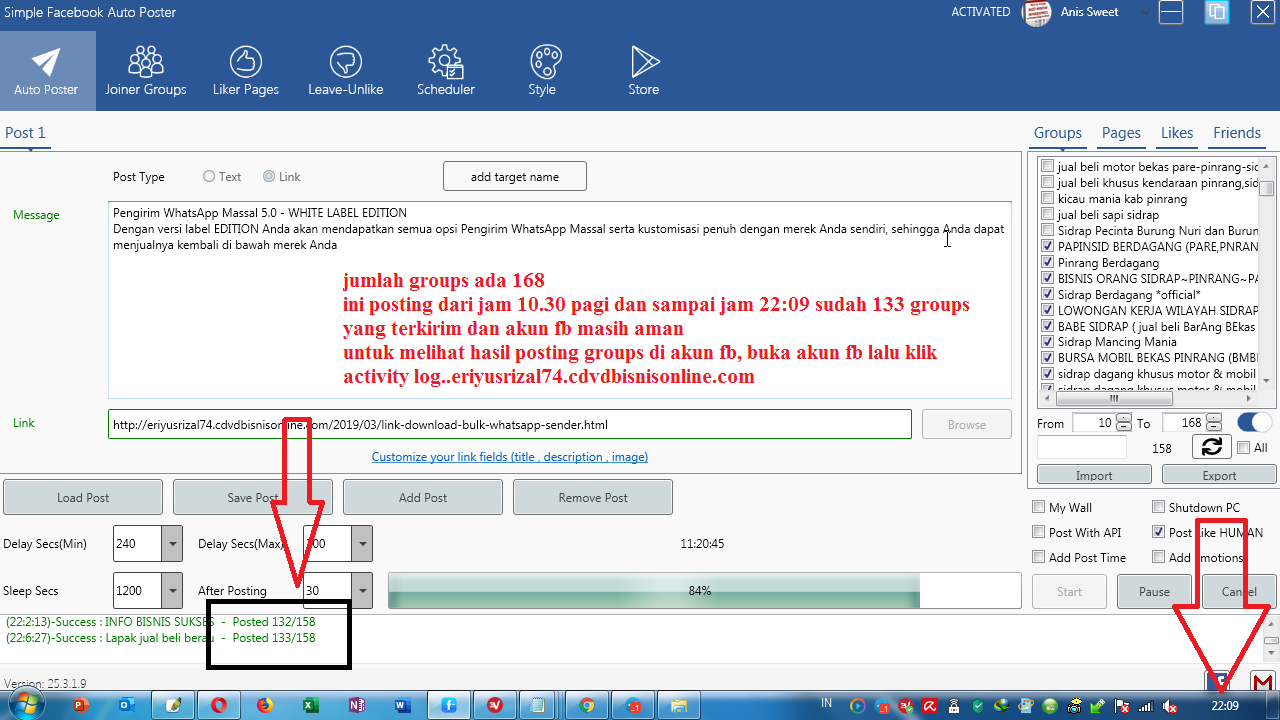Click the Load Post button
Screen dimensions: 1280x720
(83, 497)
